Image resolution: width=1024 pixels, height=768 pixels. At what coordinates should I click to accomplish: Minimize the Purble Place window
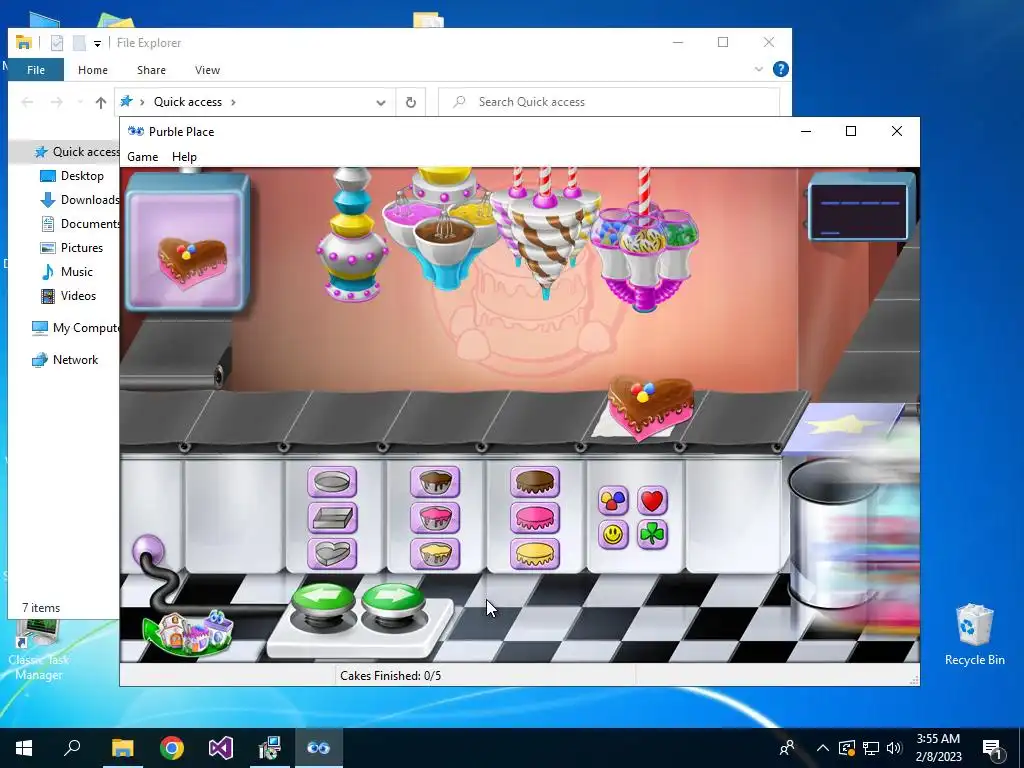[x=806, y=131]
